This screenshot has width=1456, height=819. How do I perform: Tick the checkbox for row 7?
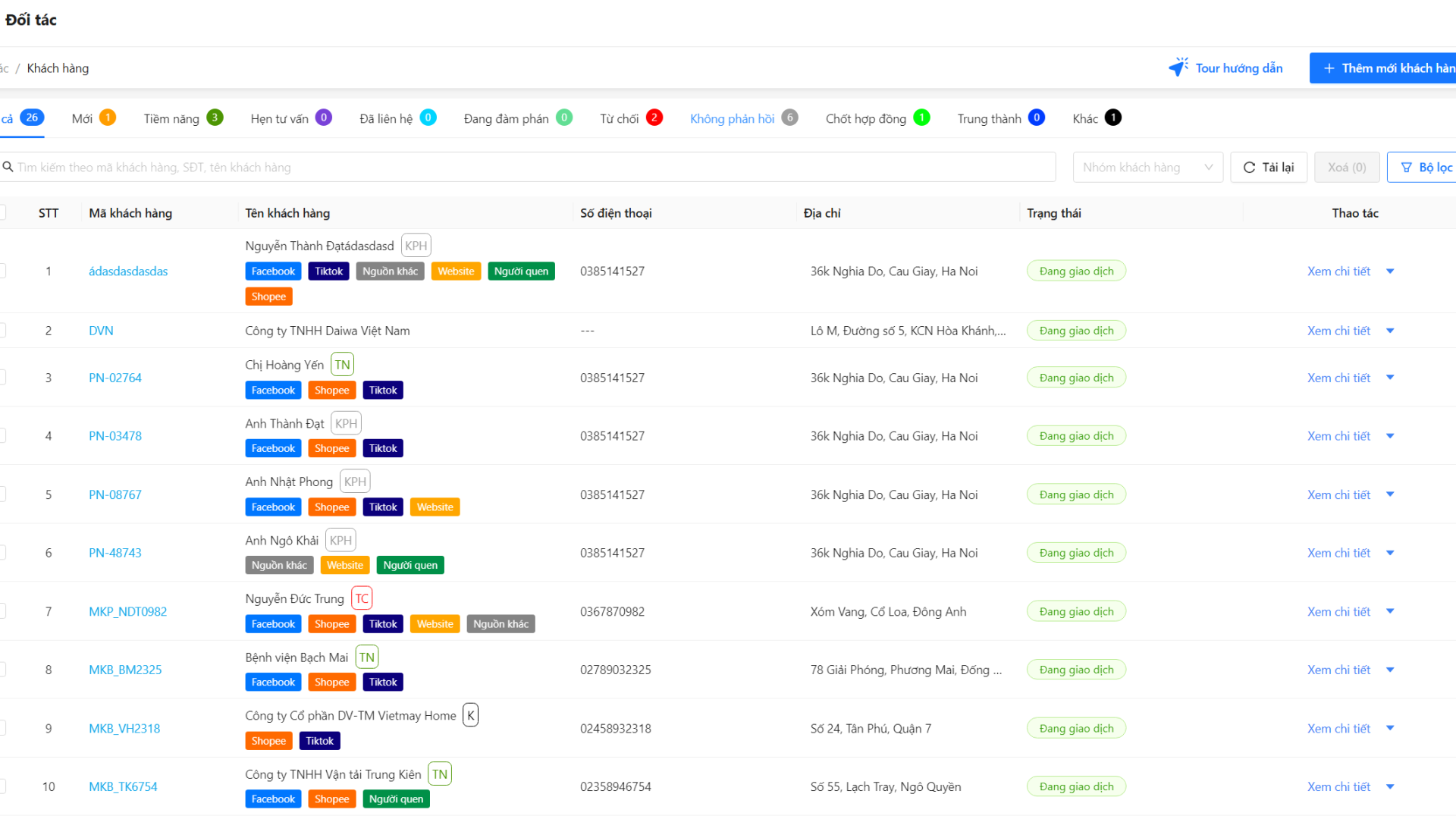[x=2, y=611]
